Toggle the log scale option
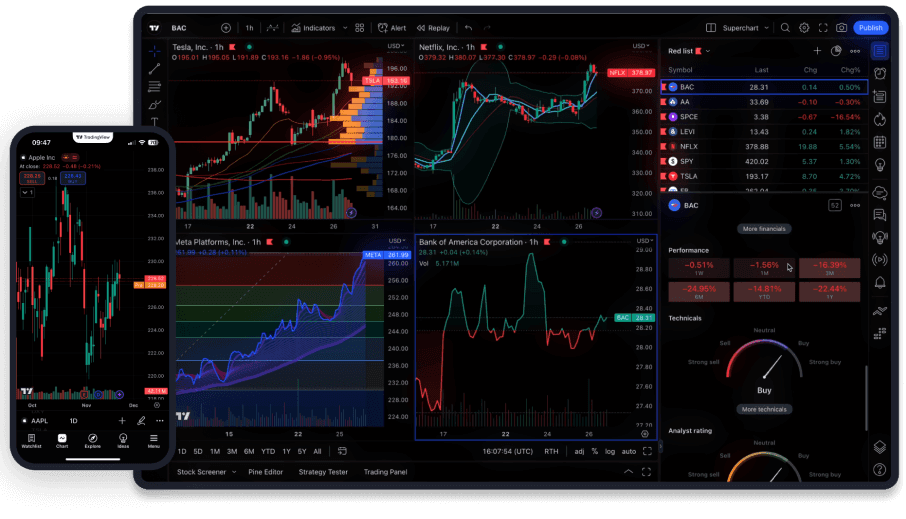 point(609,452)
